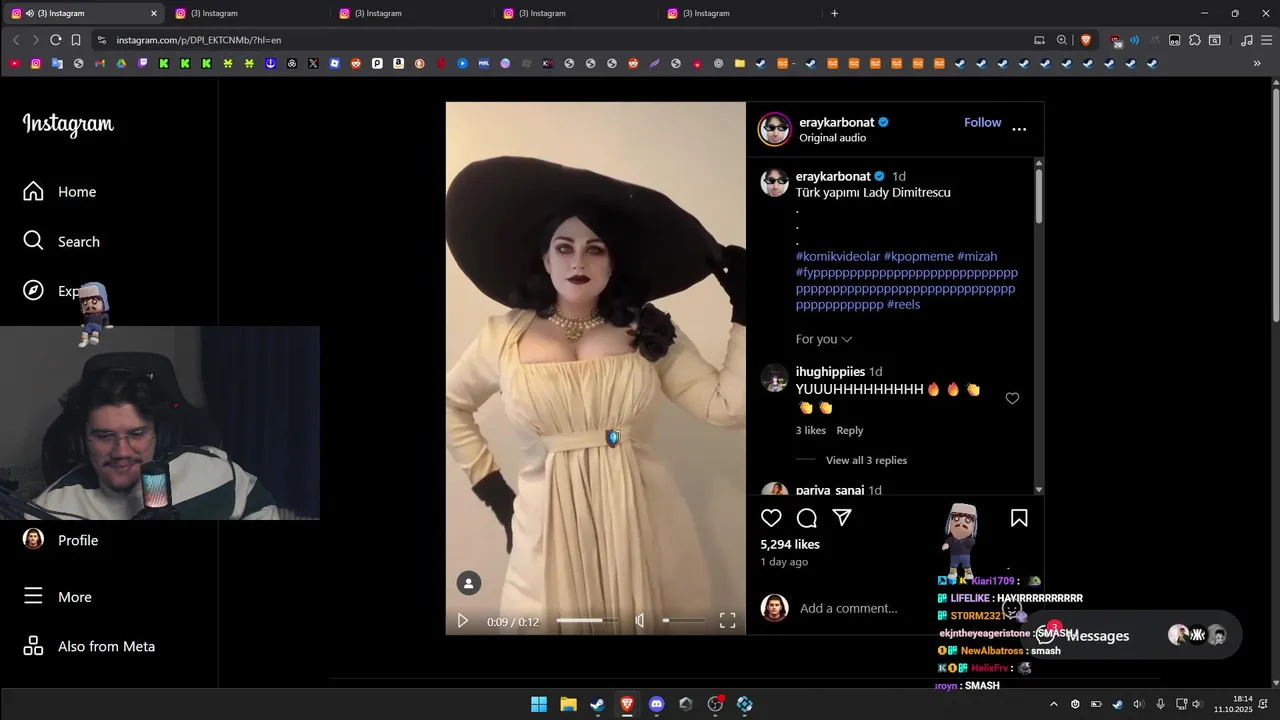Open comments via the speech bubble icon

click(x=807, y=518)
